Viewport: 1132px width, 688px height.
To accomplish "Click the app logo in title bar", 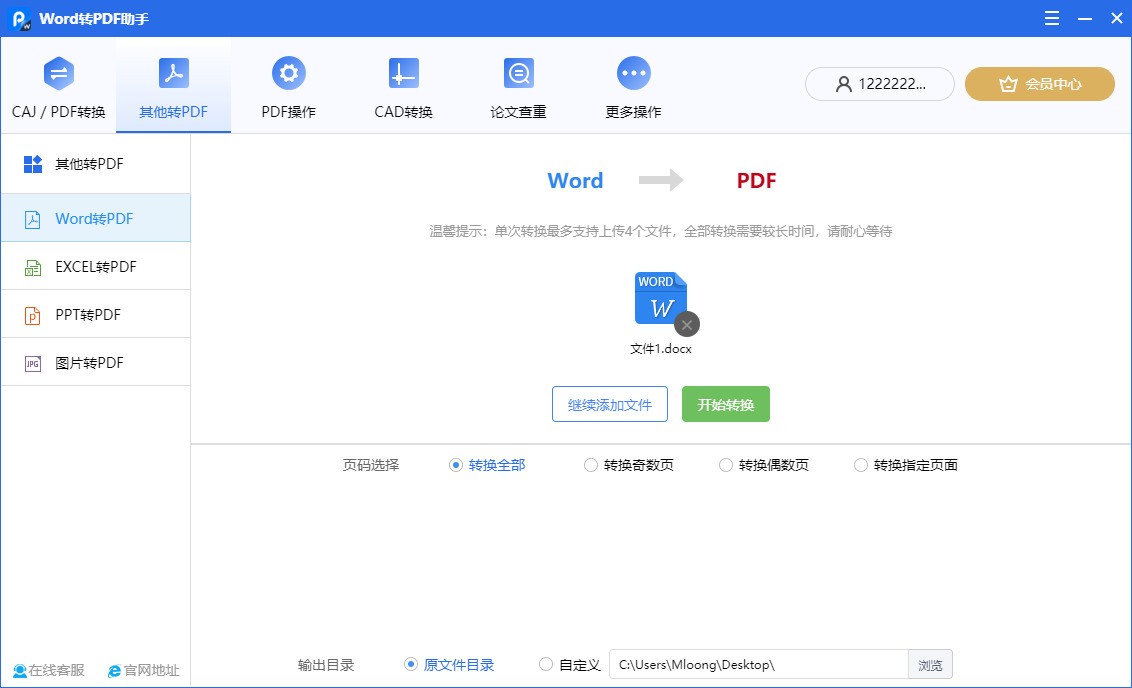I will (x=20, y=19).
